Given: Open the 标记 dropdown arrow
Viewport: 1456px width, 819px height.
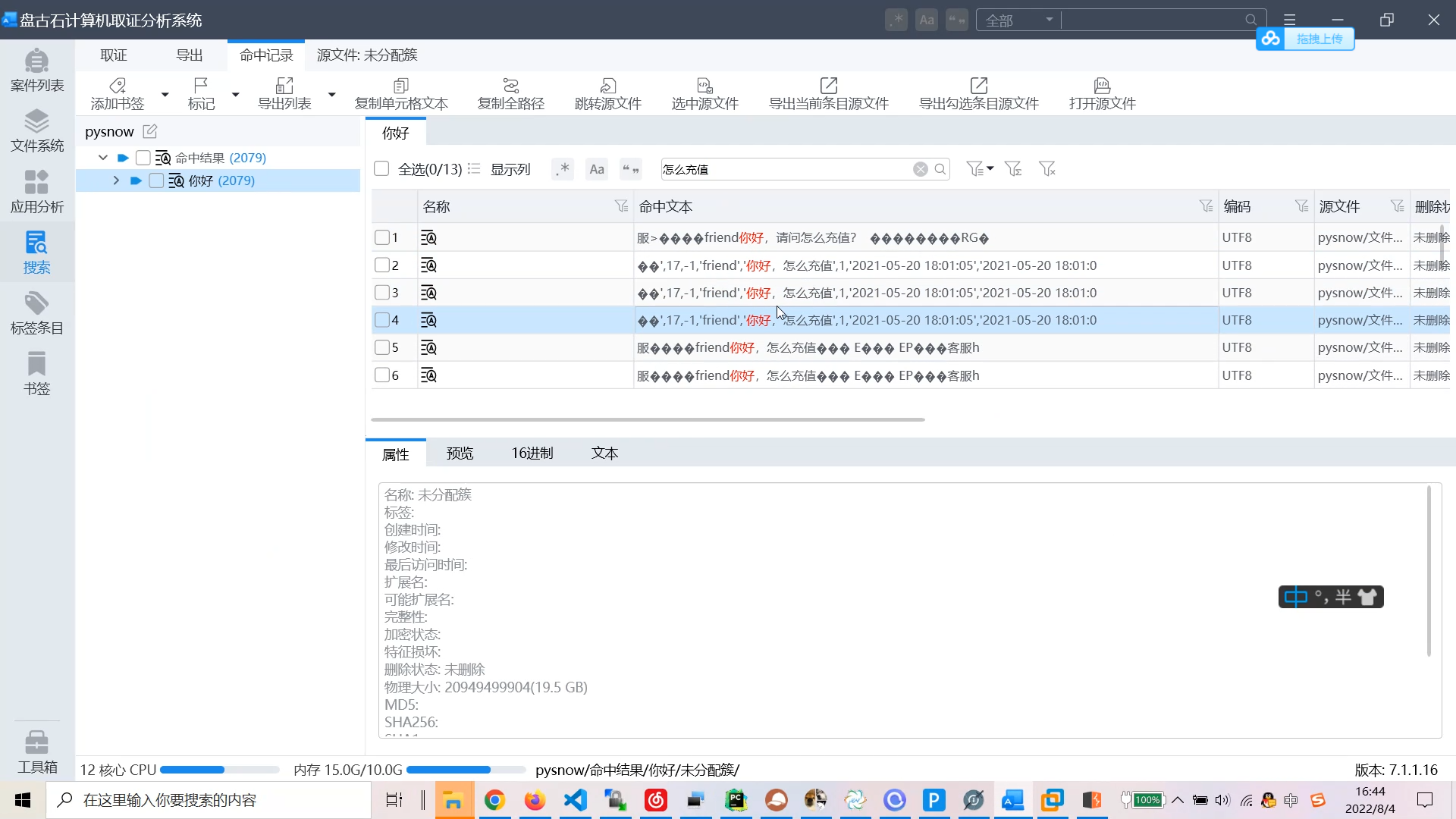Looking at the screenshot, I should [x=234, y=94].
